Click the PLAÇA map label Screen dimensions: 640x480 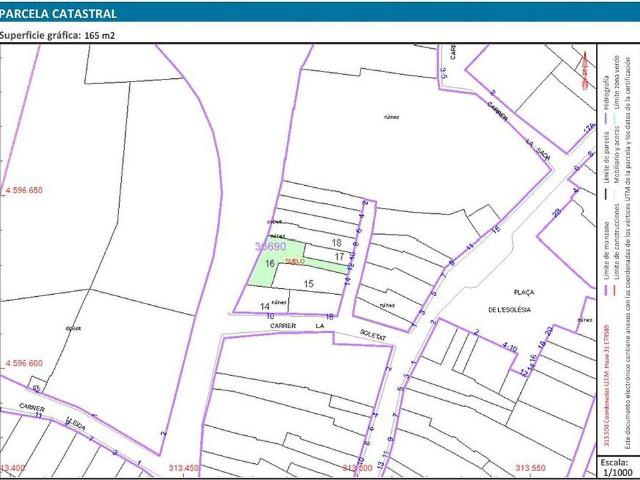(524, 292)
